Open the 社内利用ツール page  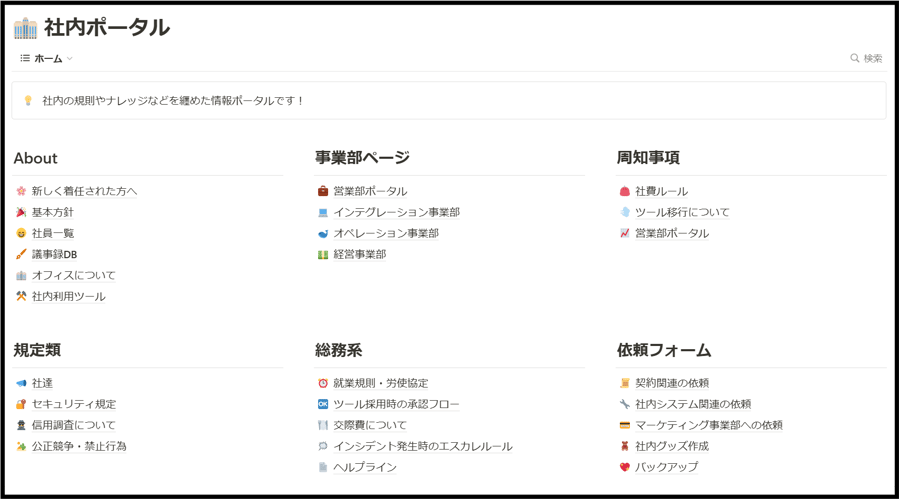tap(69, 297)
